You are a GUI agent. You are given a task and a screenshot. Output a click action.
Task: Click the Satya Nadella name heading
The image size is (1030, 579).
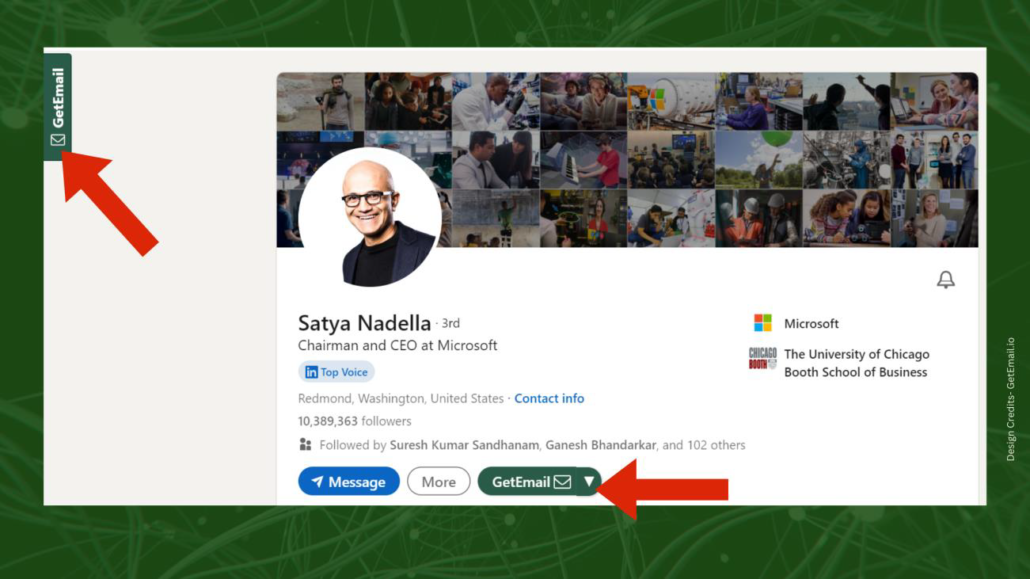point(364,323)
